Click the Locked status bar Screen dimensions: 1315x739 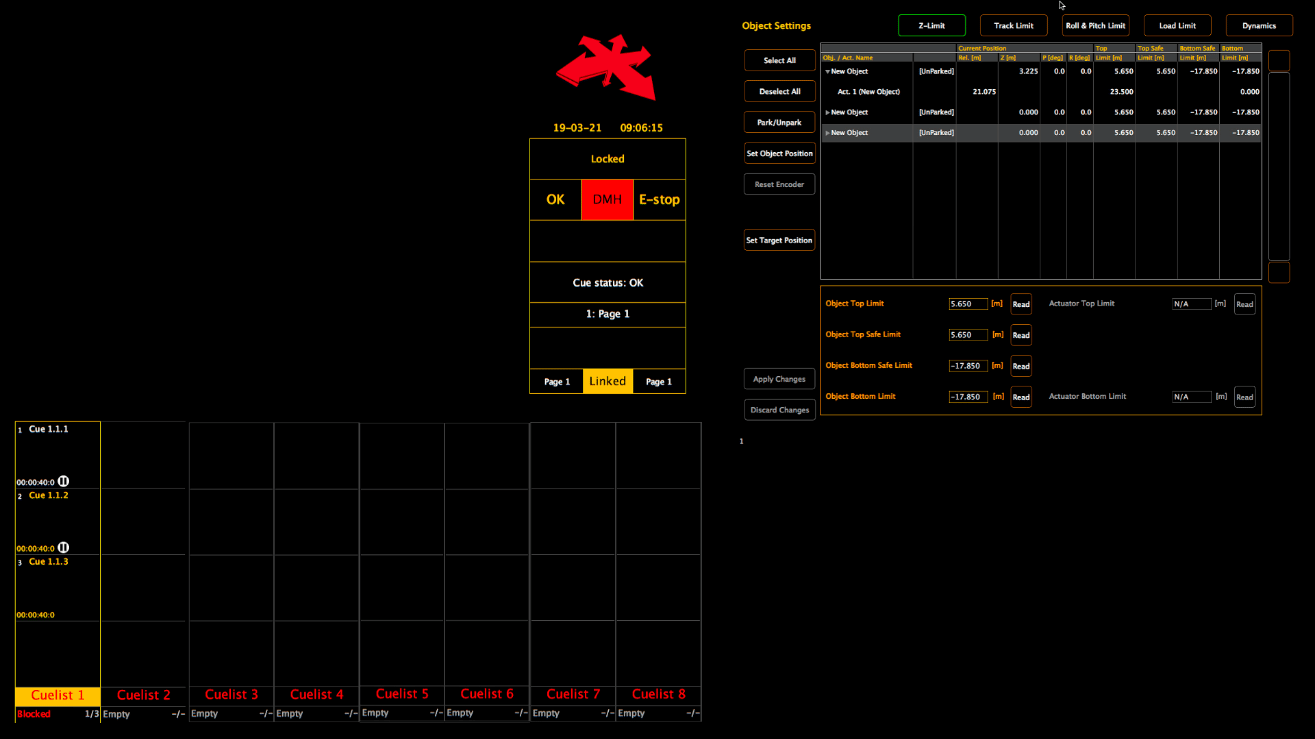point(607,159)
